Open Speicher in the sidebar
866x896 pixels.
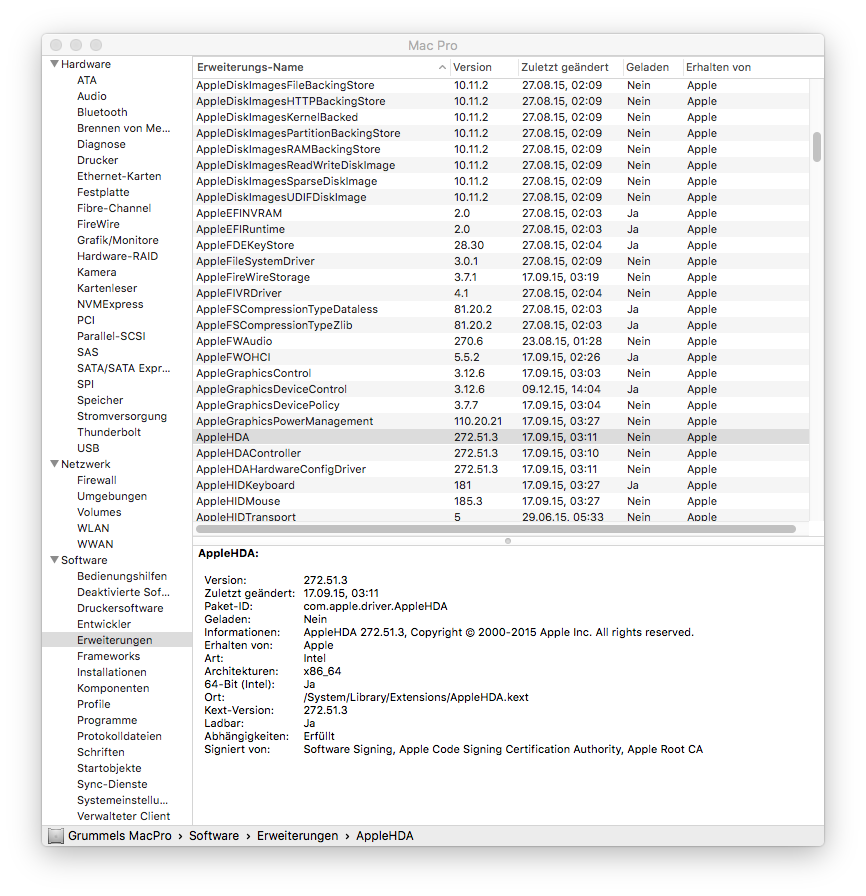pyautogui.click(x=100, y=400)
